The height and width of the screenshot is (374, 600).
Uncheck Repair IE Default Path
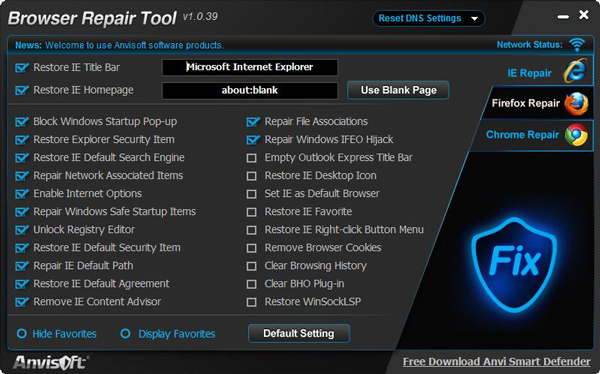(21, 266)
